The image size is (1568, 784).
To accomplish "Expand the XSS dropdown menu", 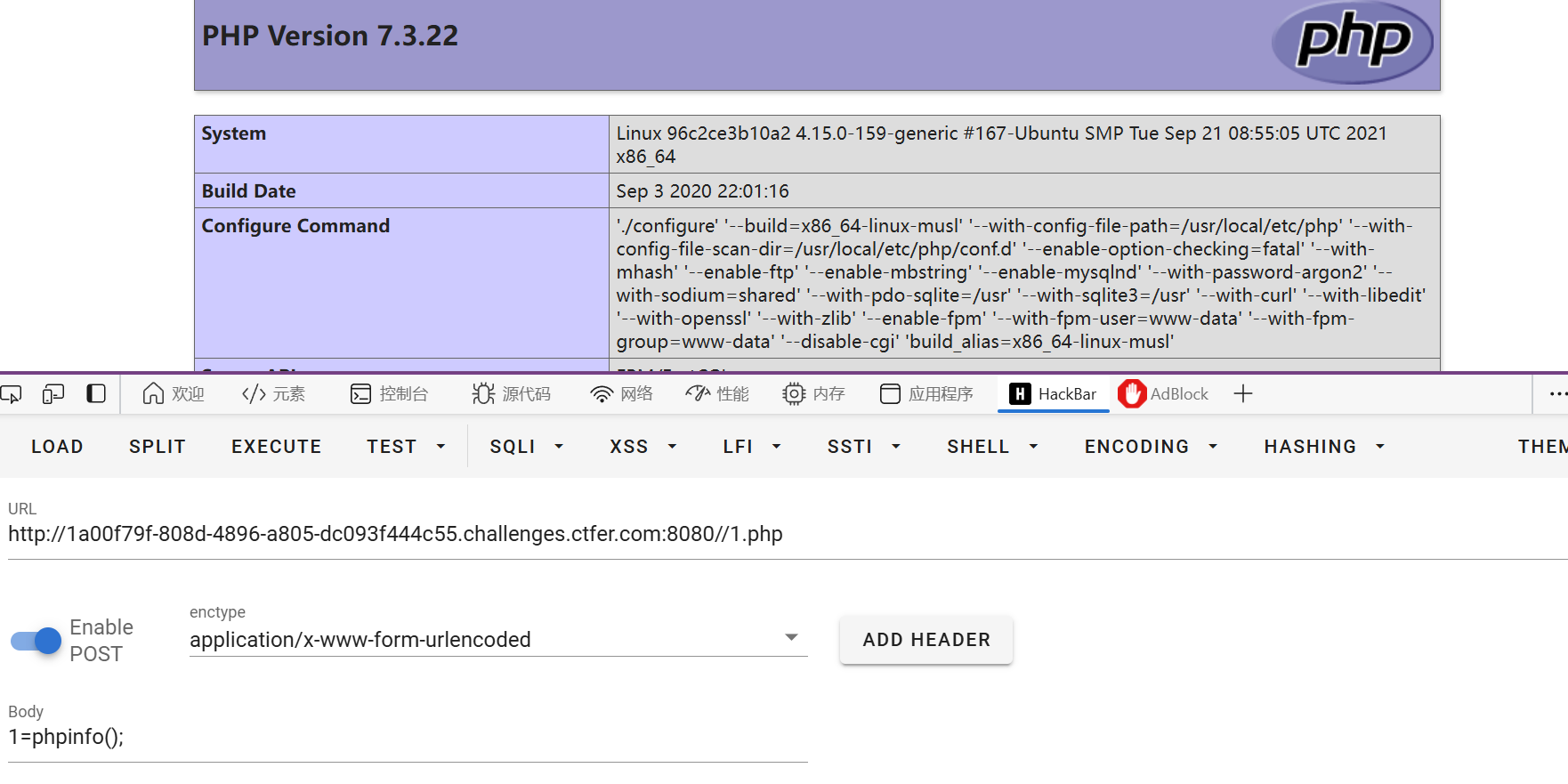I will 643,447.
